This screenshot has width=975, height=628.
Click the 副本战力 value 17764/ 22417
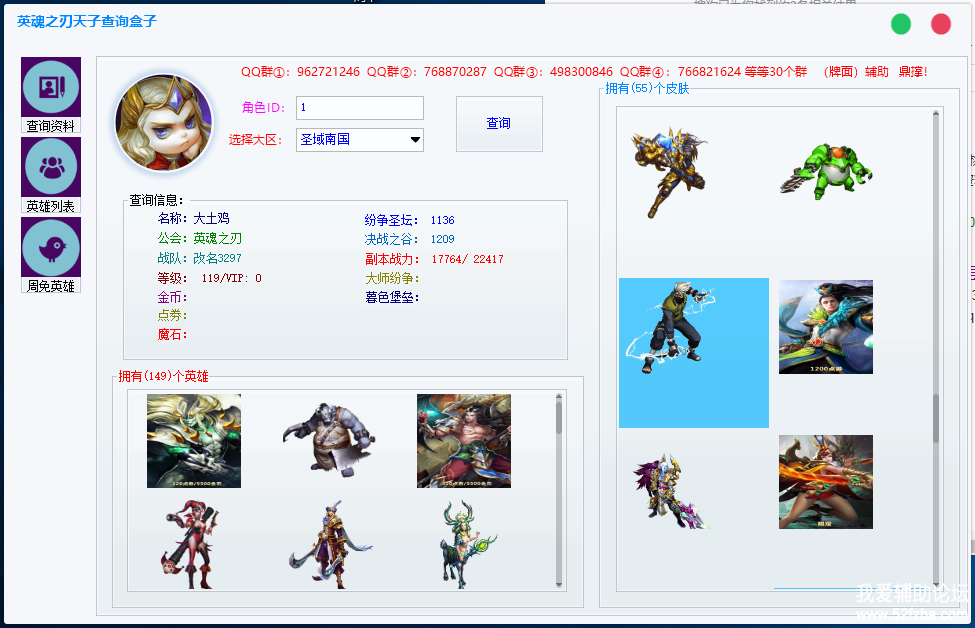click(468, 259)
